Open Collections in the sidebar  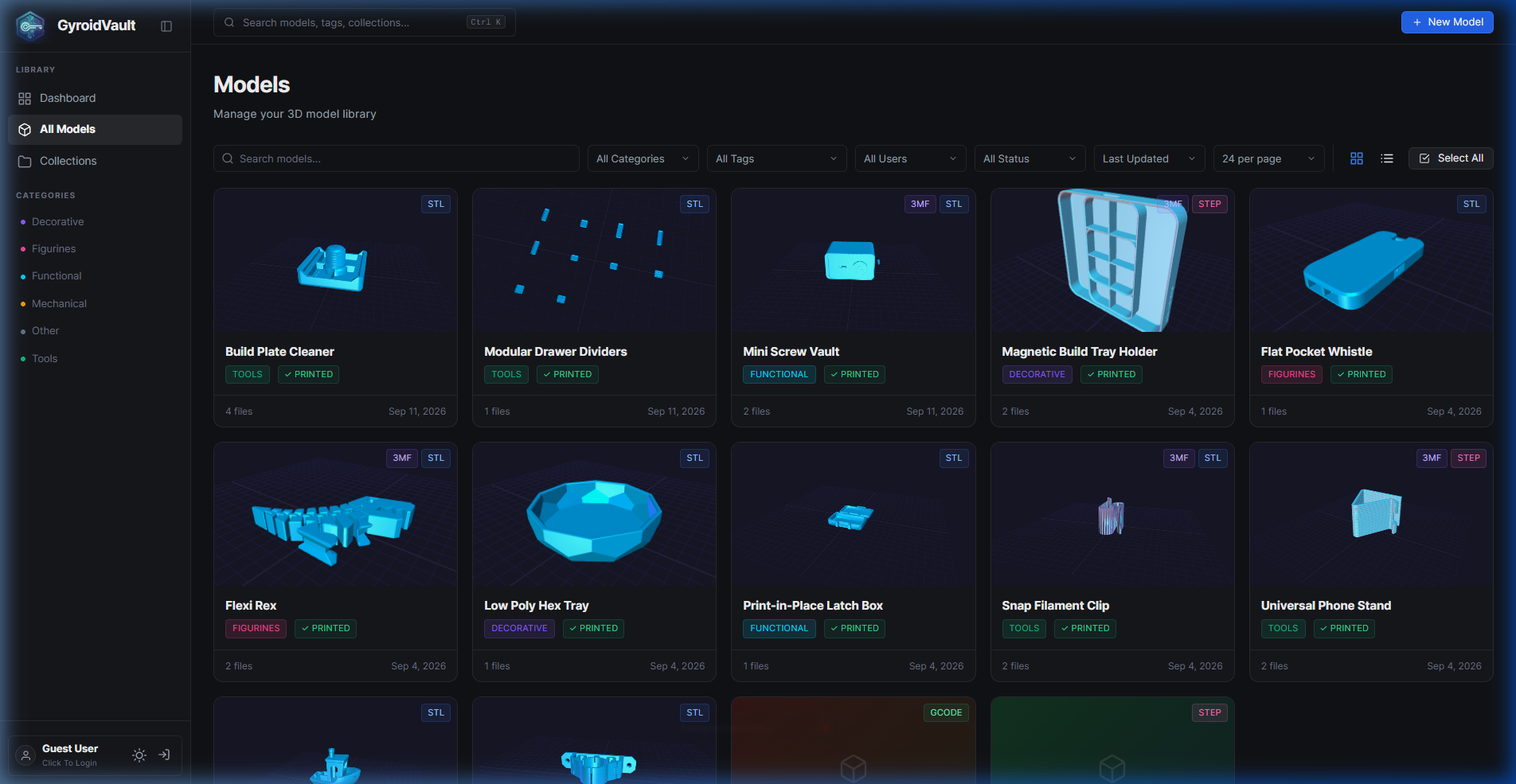[95, 161]
